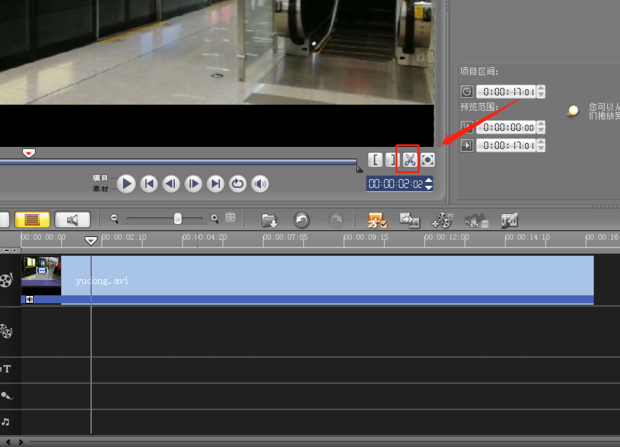Viewport: 620px width, 447px height.
Task: Toggle repeat playback loop button
Action: coord(238,184)
